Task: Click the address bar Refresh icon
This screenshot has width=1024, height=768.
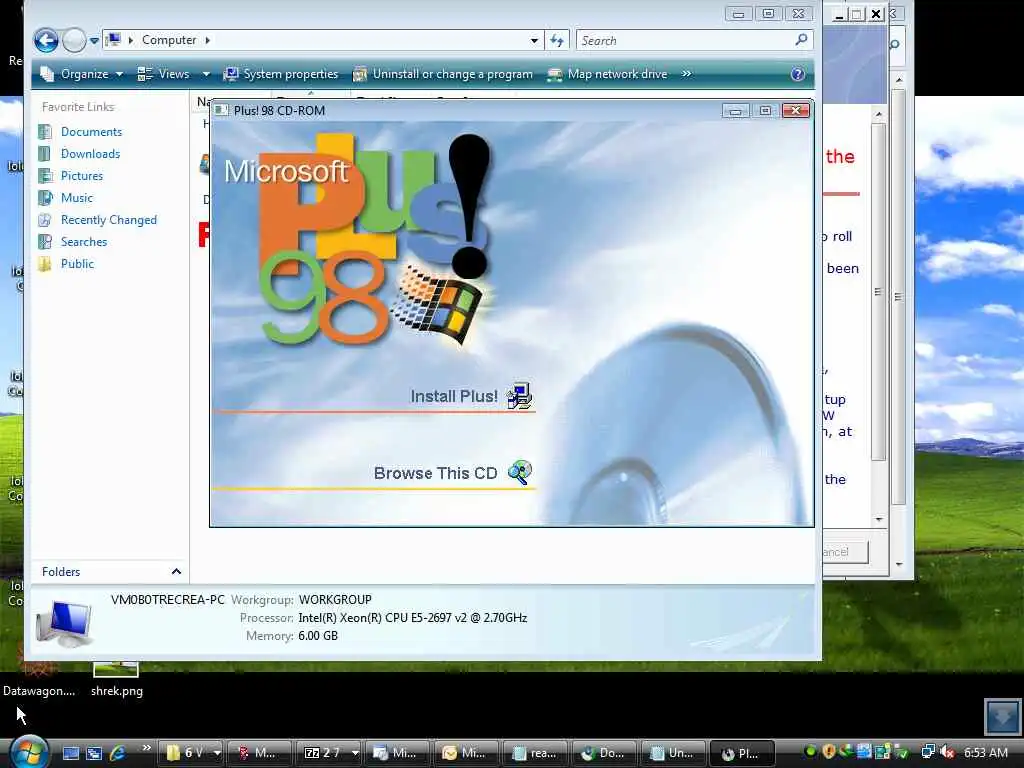Action: [557, 40]
